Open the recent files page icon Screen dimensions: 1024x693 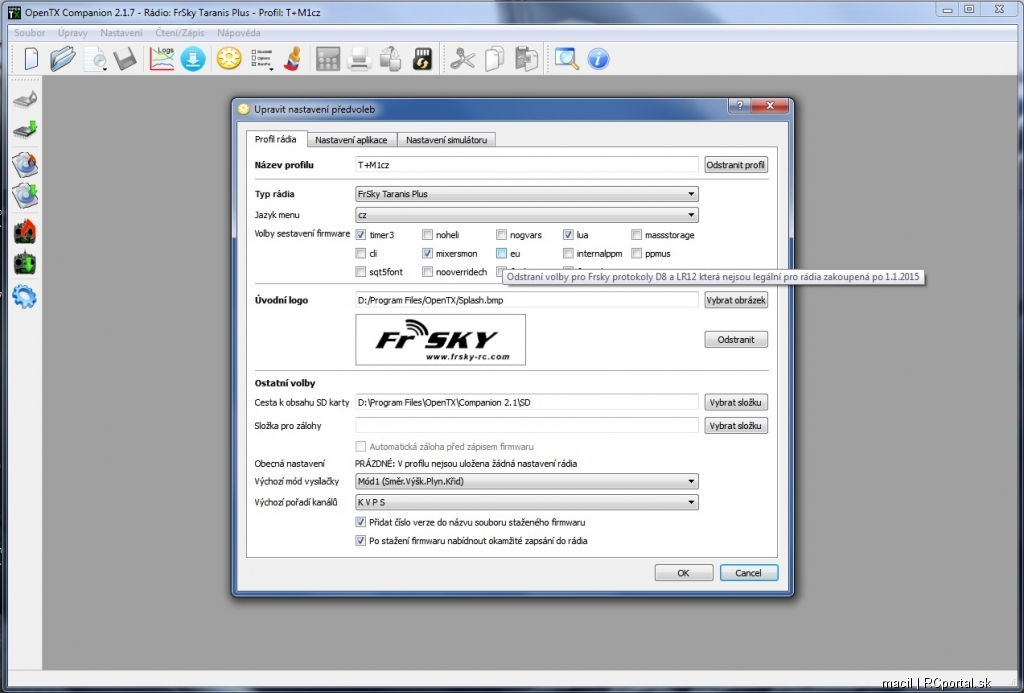(97, 59)
